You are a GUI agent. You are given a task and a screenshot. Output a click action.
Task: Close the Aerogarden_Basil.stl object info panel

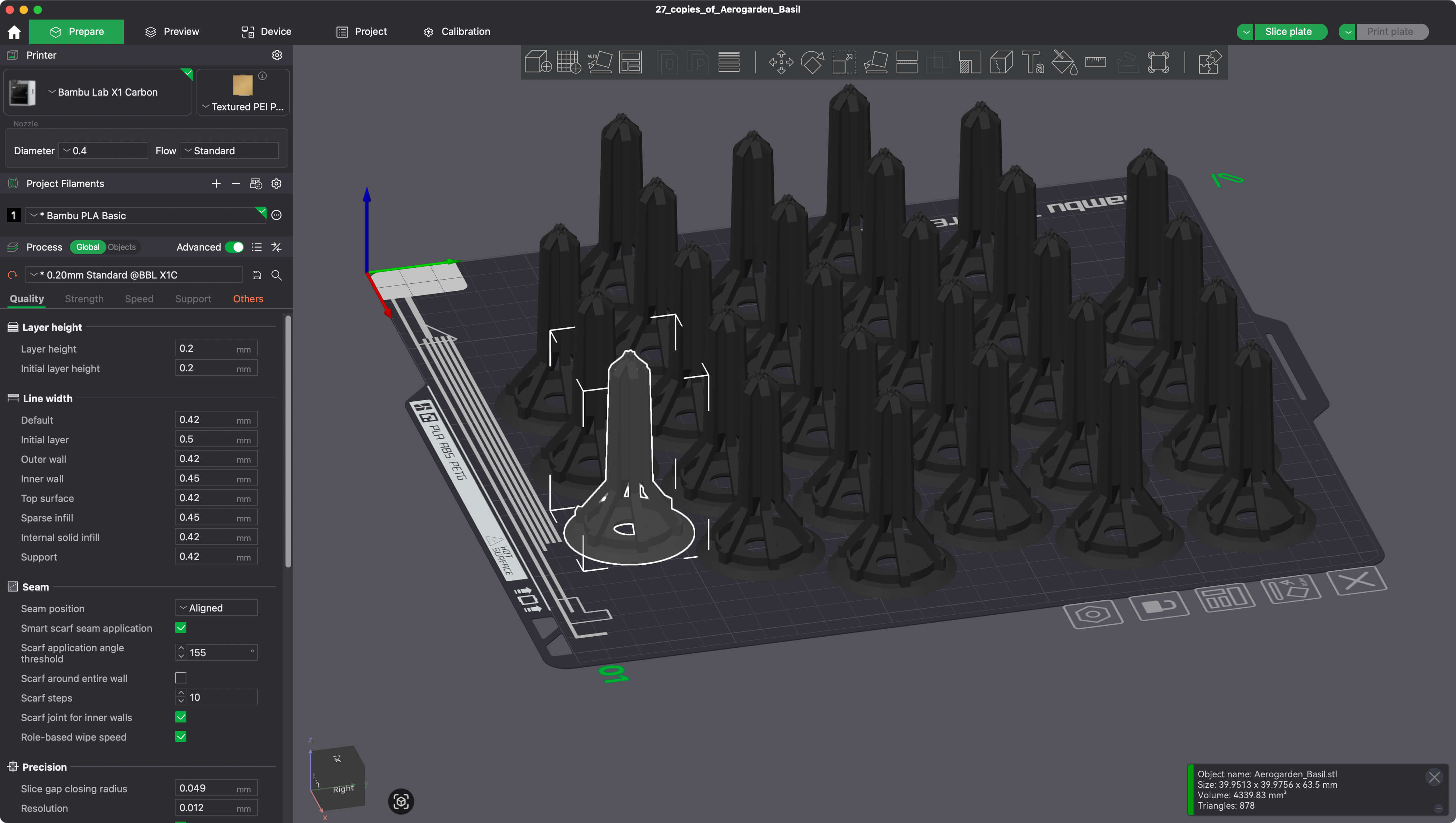coord(1434,777)
